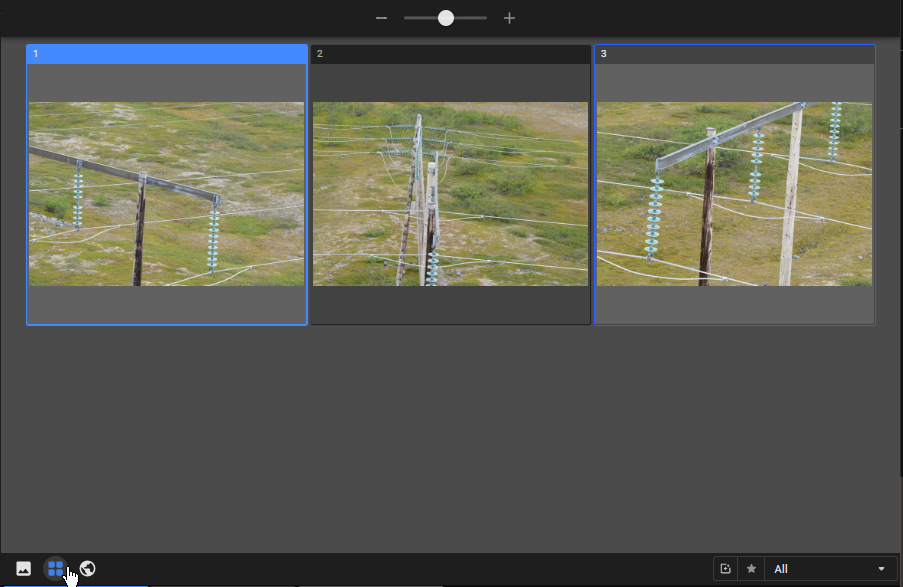Open the globe map view
903x587 pixels.
pyautogui.click(x=88, y=569)
